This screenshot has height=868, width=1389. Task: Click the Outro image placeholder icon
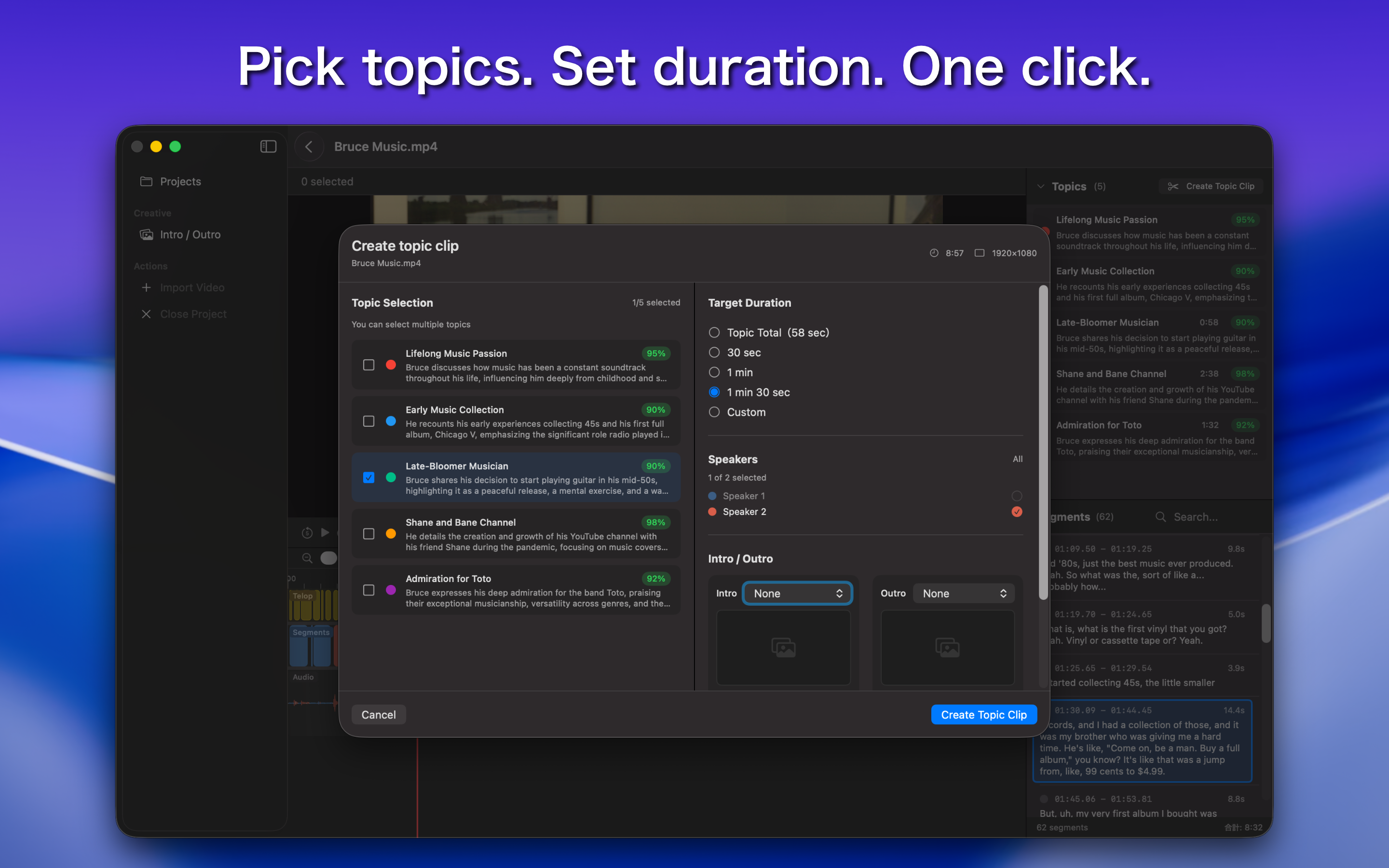click(x=947, y=647)
